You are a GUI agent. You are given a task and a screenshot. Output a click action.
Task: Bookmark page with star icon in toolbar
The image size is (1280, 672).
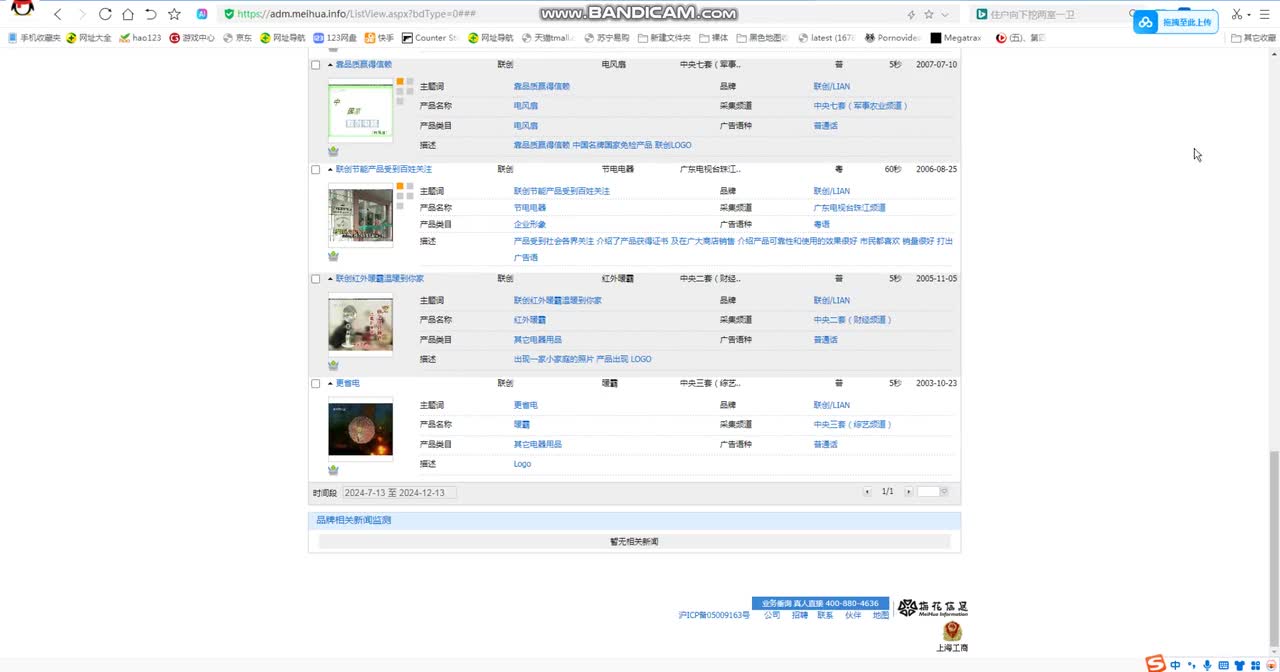coord(175,14)
